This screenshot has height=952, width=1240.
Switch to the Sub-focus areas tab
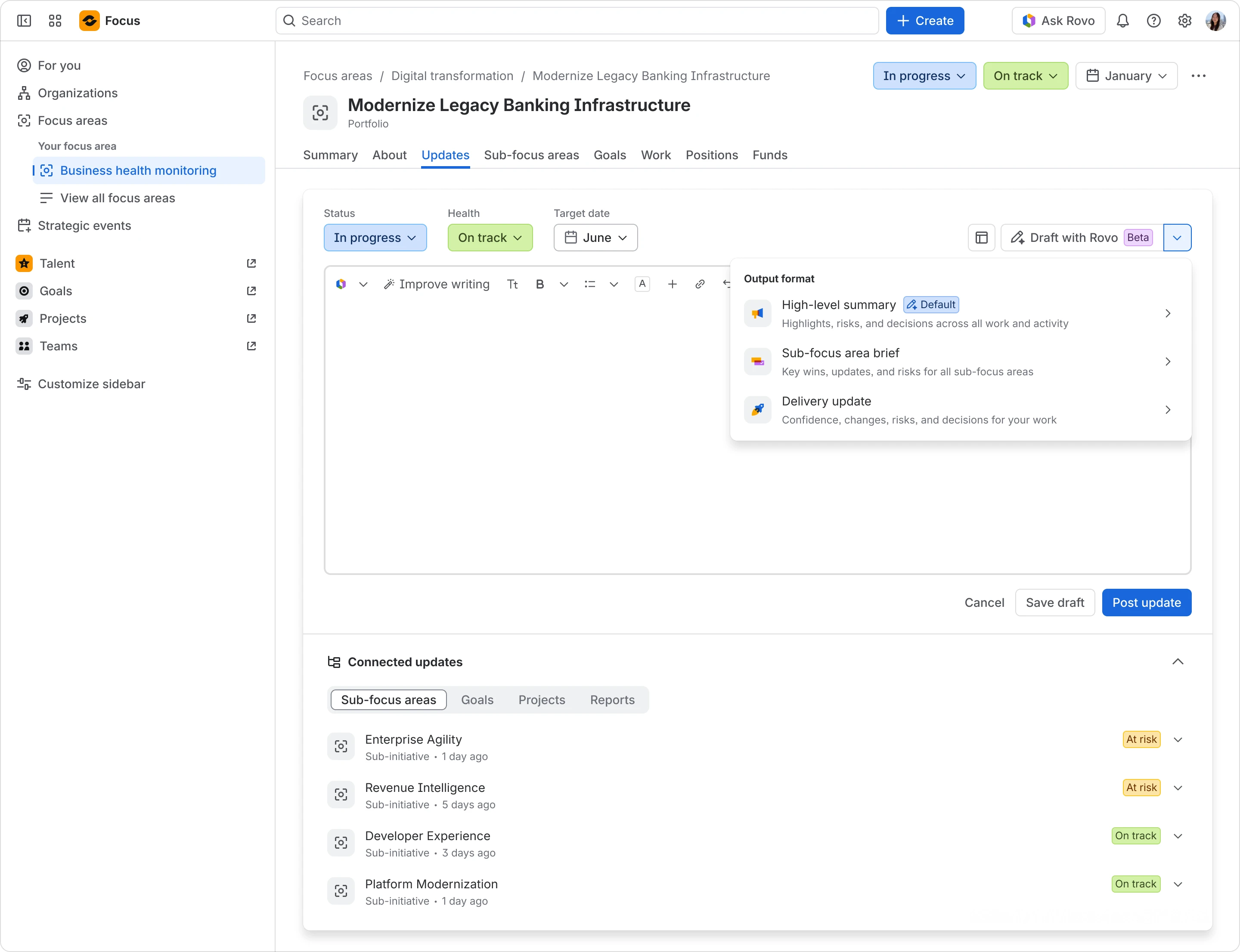point(531,155)
